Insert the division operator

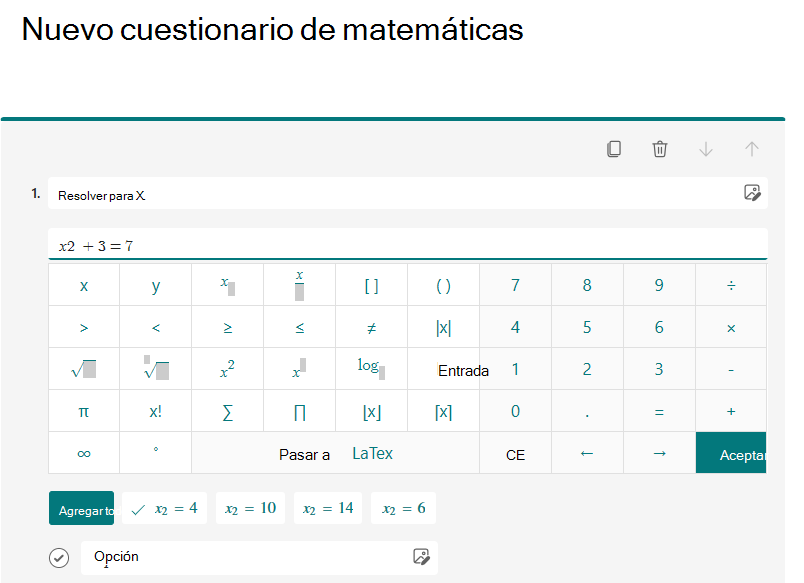pos(731,285)
